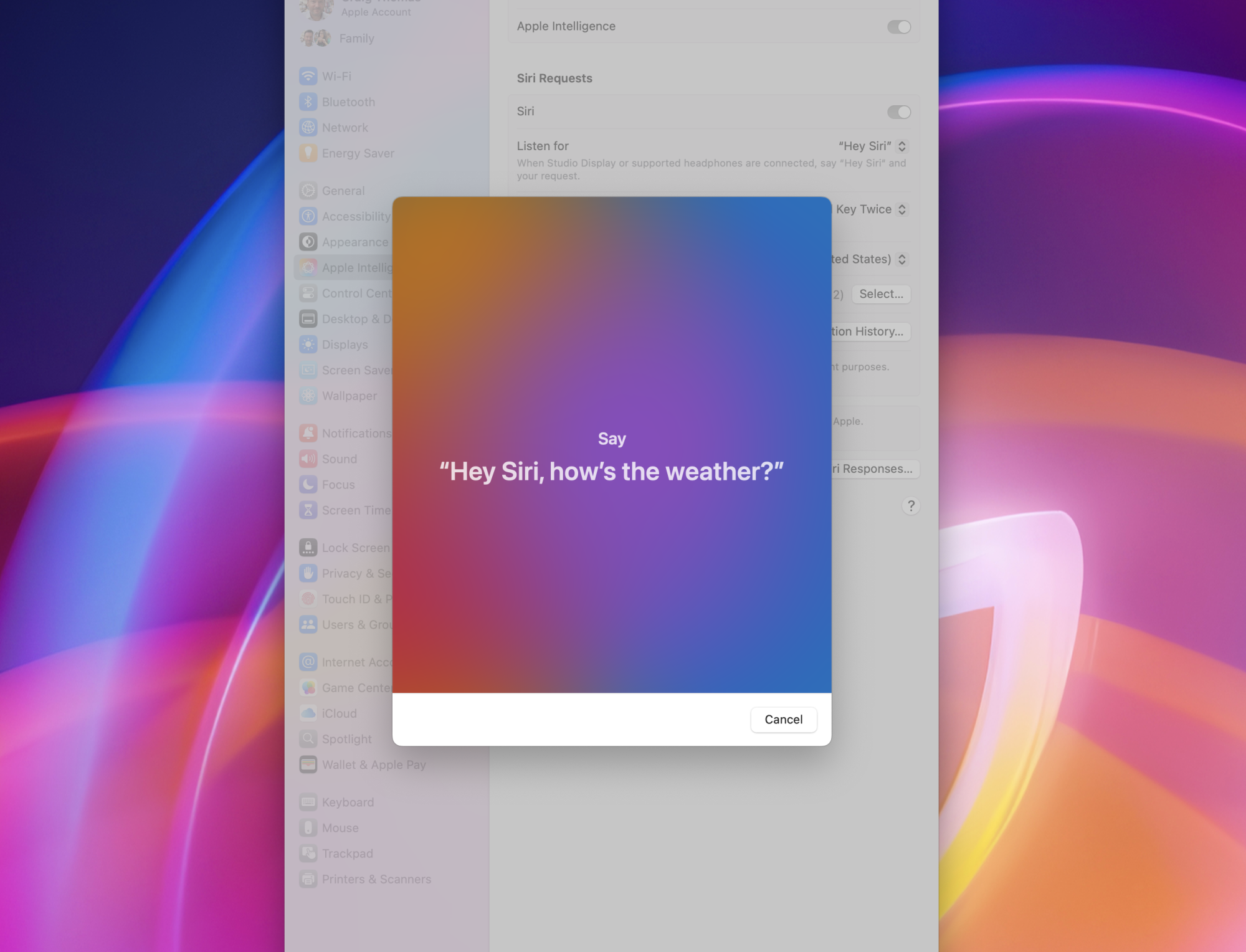The height and width of the screenshot is (952, 1246).
Task: Select the Desktop & Dock icon
Action: tap(308, 318)
